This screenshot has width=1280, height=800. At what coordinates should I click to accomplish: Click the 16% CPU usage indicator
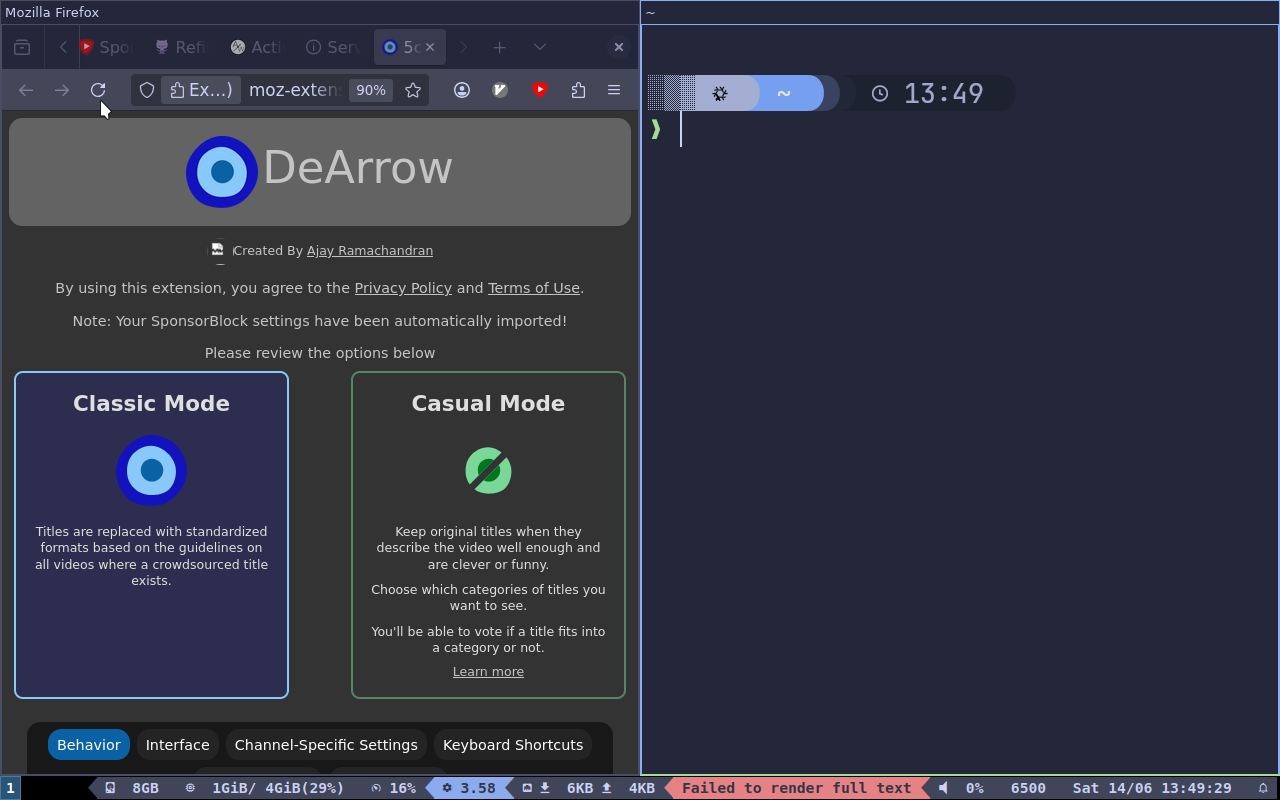393,788
